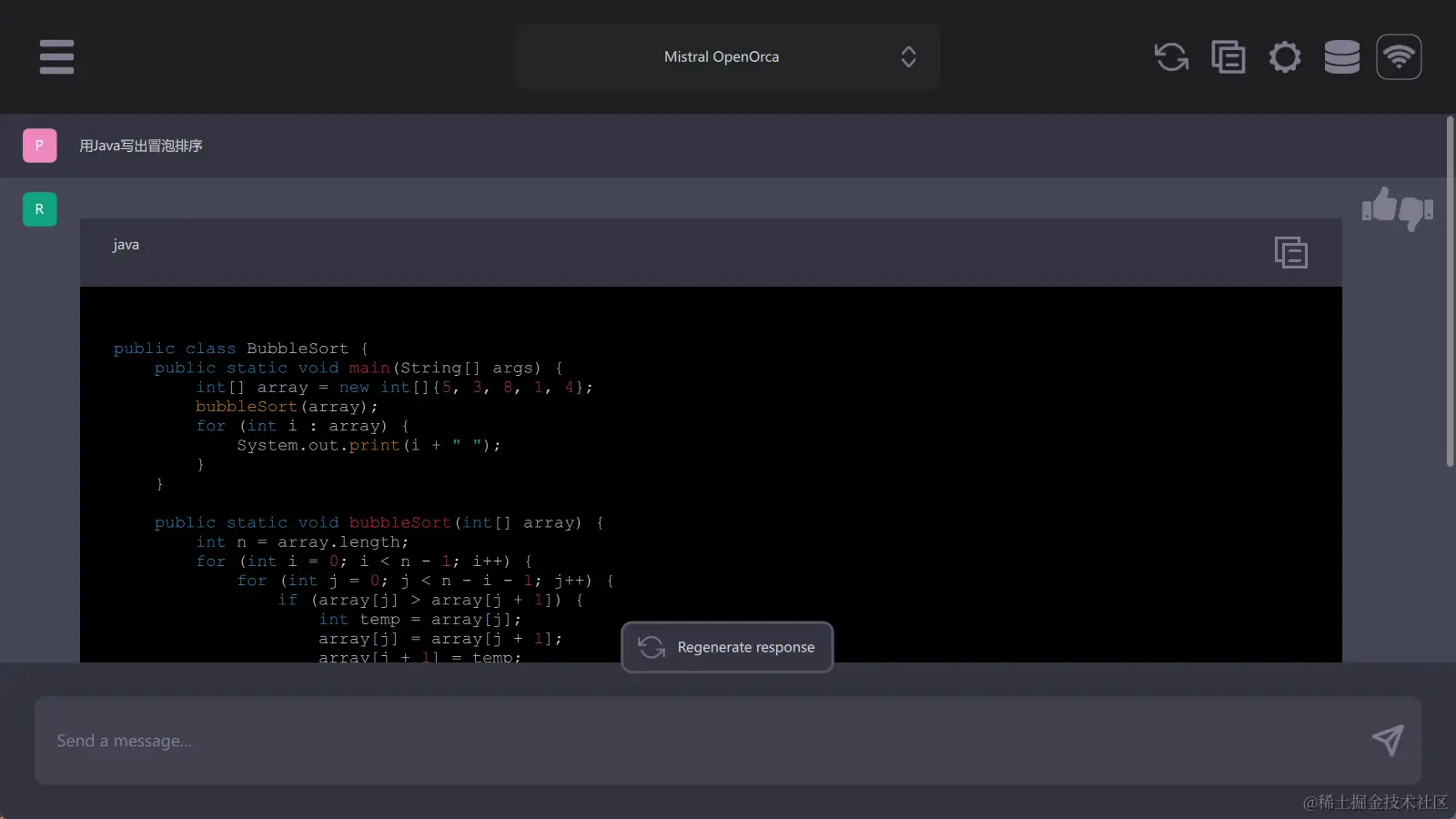Select the assistant avatar R

tap(39, 208)
